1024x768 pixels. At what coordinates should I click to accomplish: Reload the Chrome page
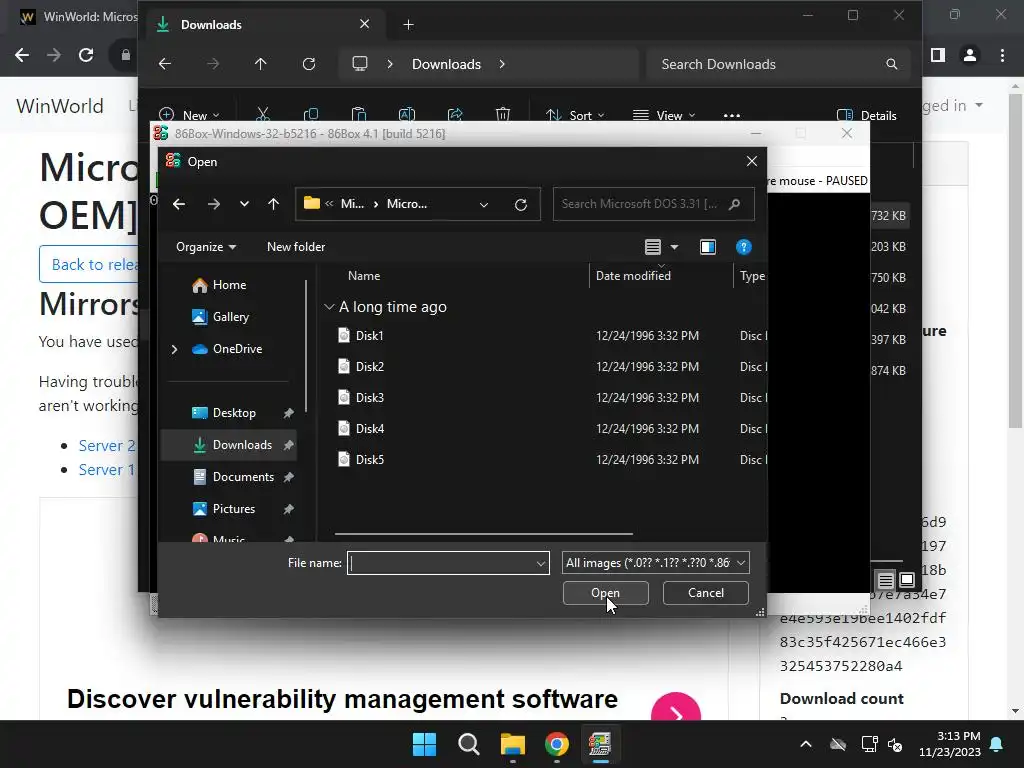[86, 56]
